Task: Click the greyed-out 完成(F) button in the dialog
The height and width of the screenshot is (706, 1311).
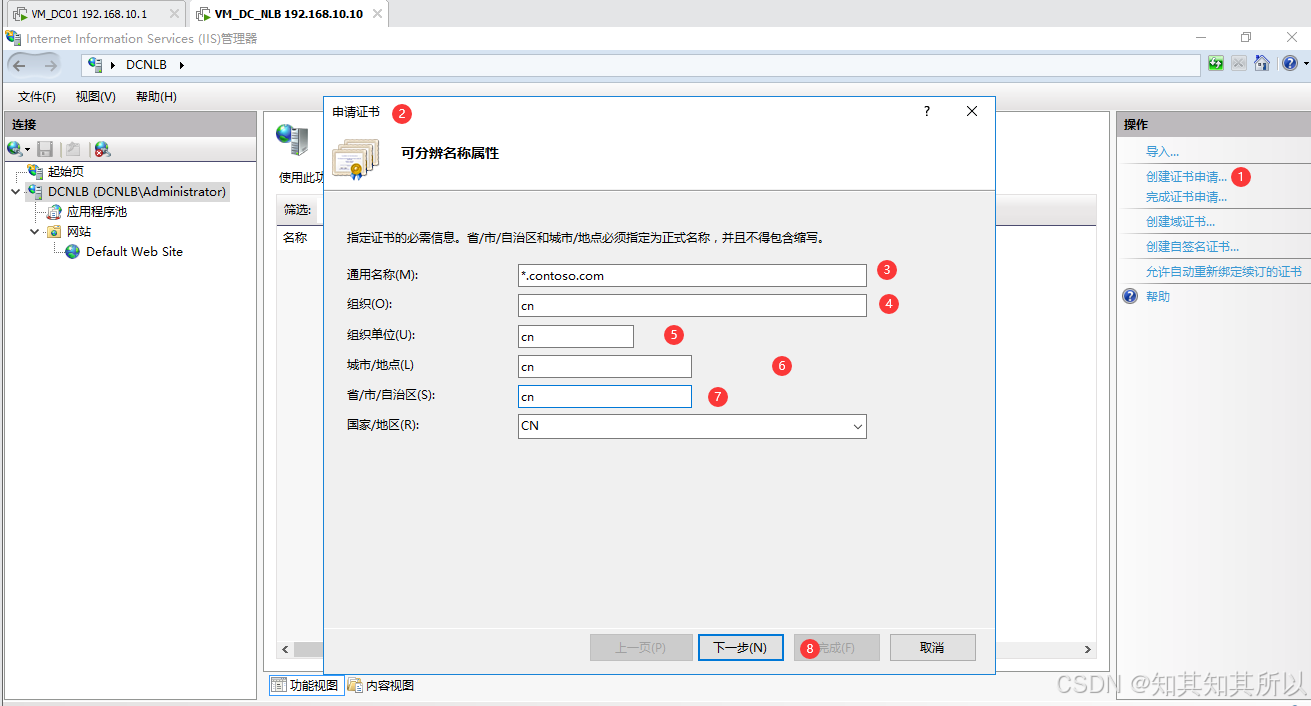Action: [837, 647]
